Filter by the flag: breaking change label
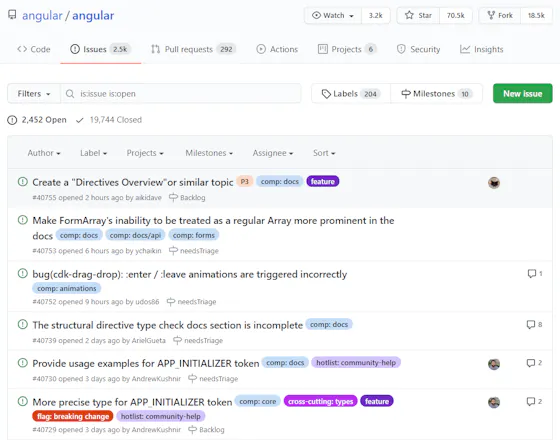Image resolution: width=560 pixels, height=440 pixels. pyautogui.click(x=73, y=416)
